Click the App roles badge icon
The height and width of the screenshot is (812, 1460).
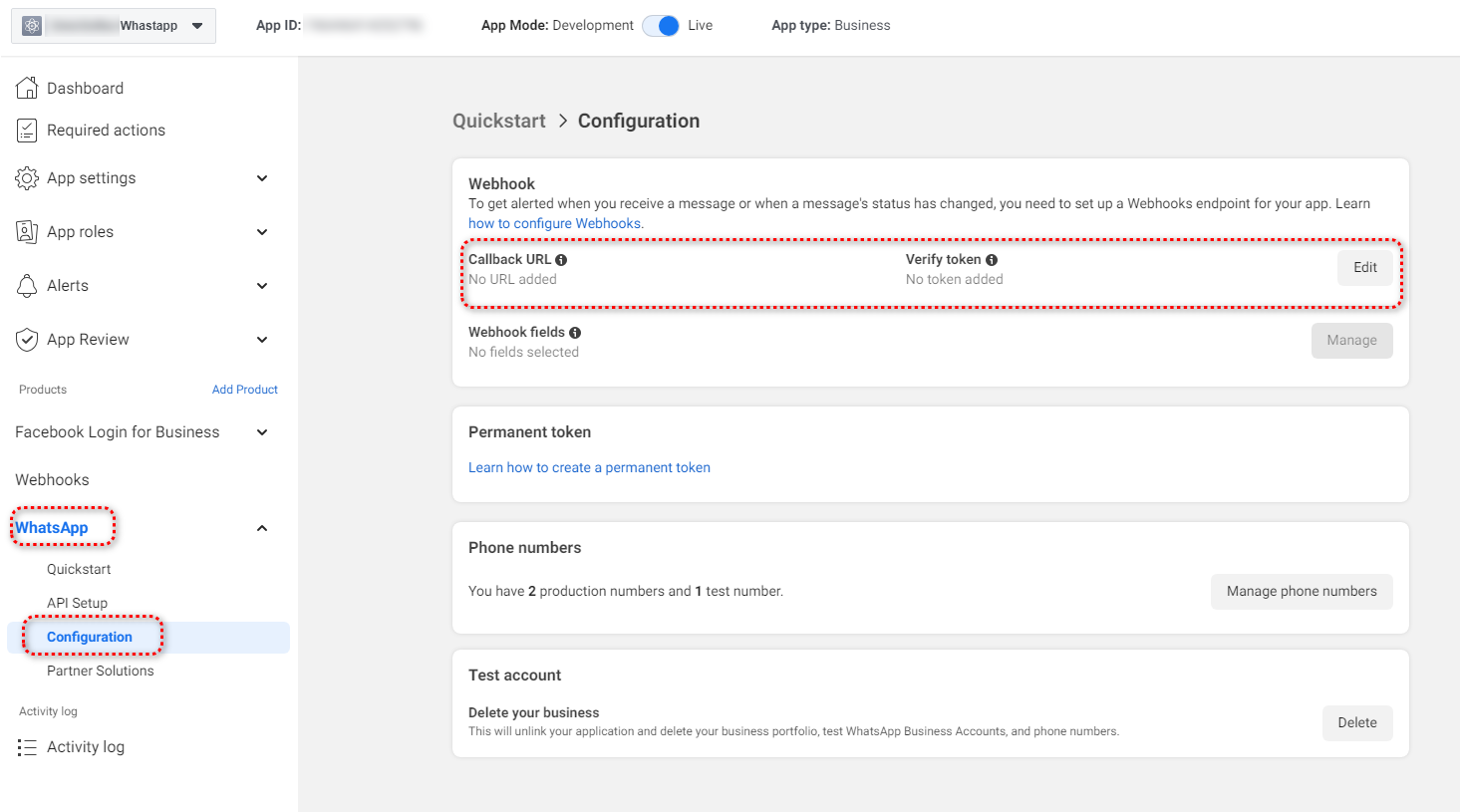point(27,232)
